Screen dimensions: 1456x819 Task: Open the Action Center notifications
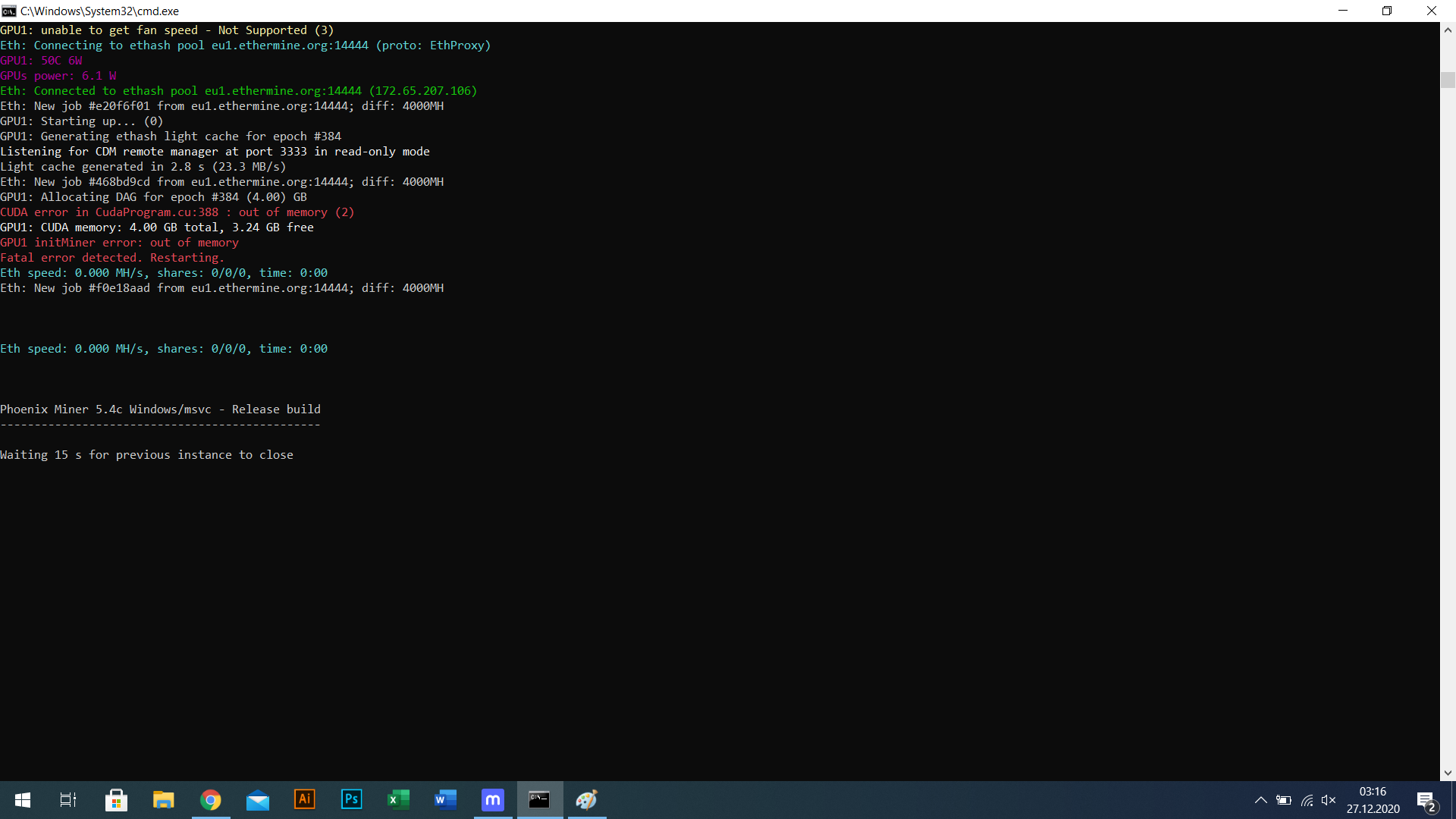1426,801
